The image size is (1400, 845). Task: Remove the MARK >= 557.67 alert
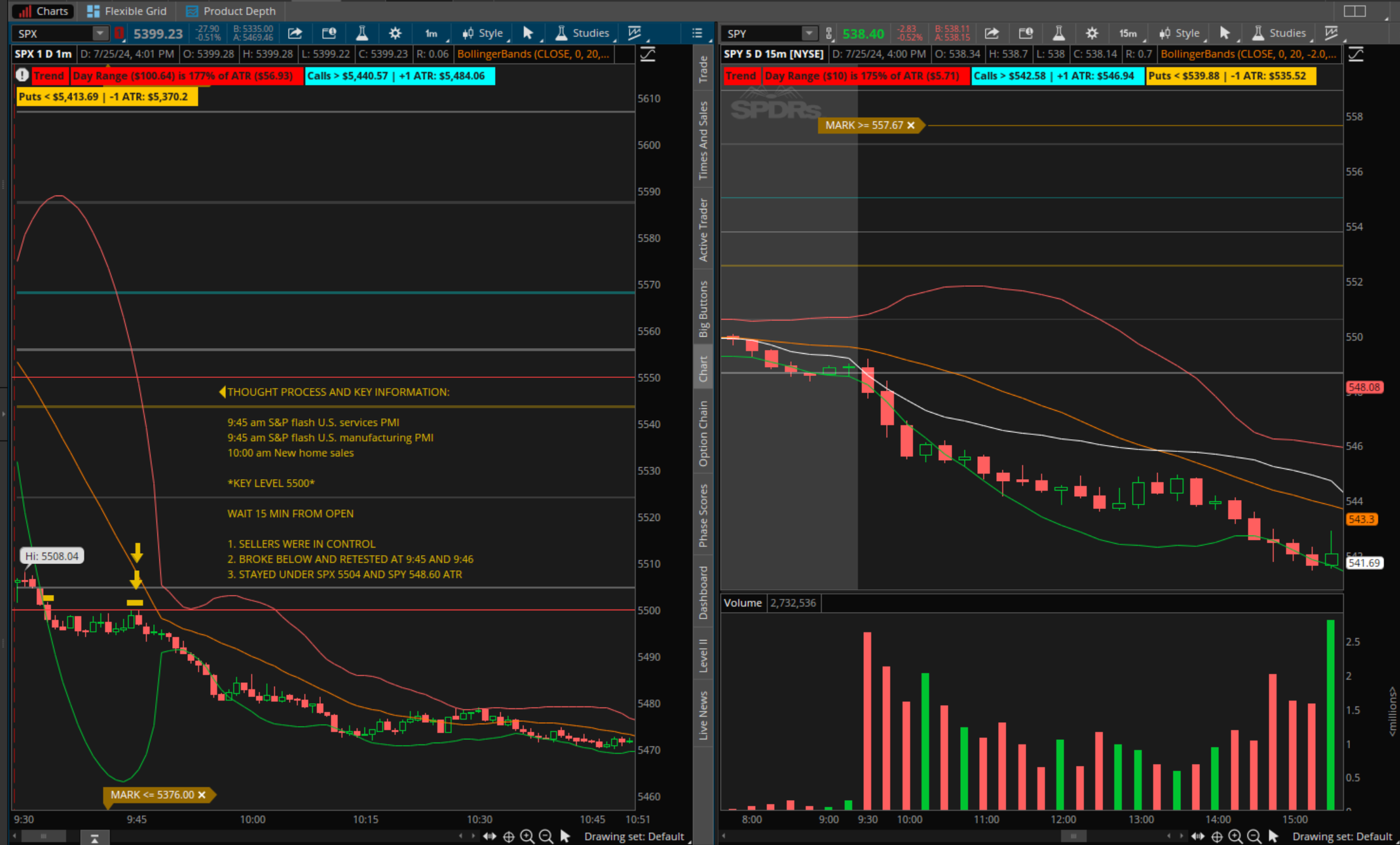(911, 125)
